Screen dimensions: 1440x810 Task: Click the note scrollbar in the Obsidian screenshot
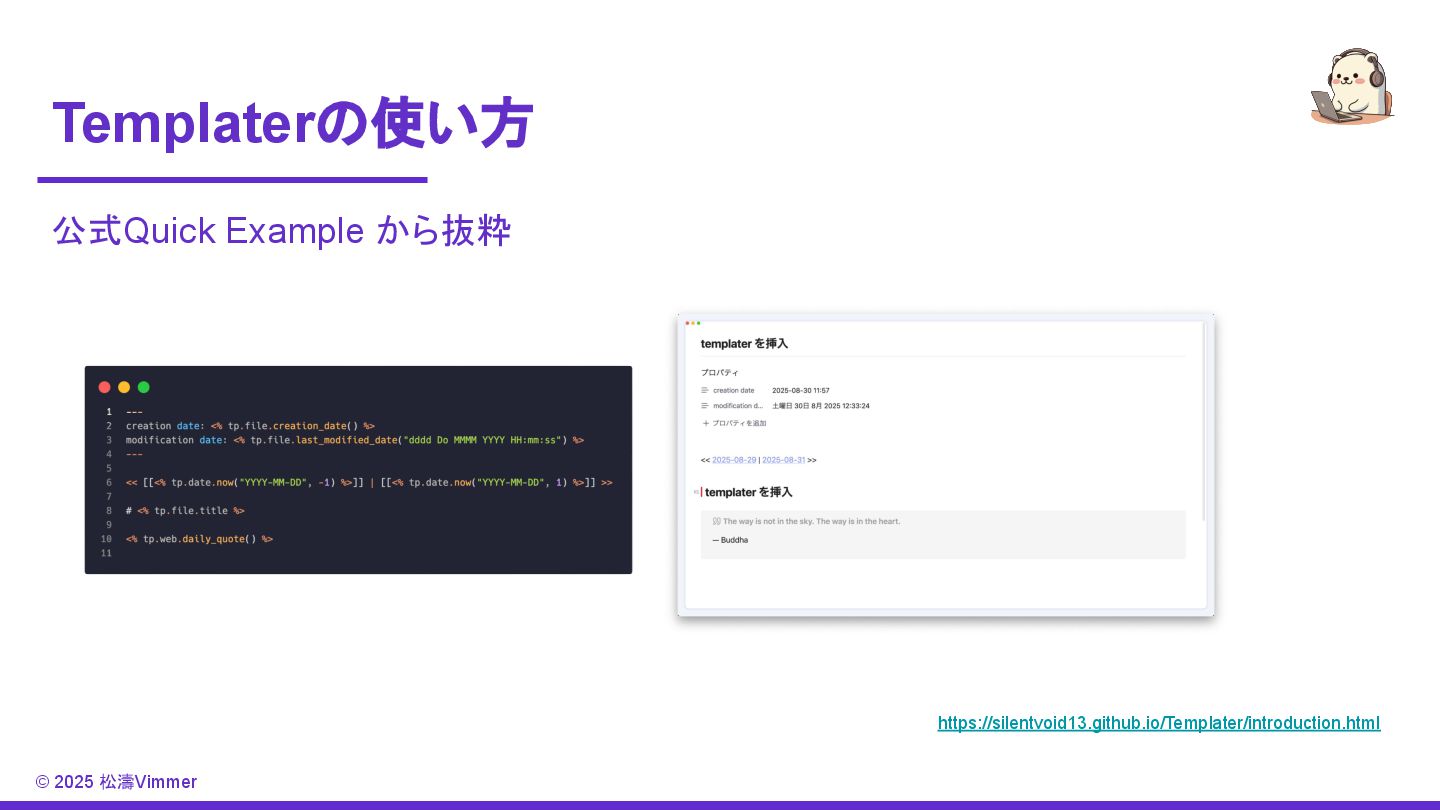pyautogui.click(x=1204, y=420)
